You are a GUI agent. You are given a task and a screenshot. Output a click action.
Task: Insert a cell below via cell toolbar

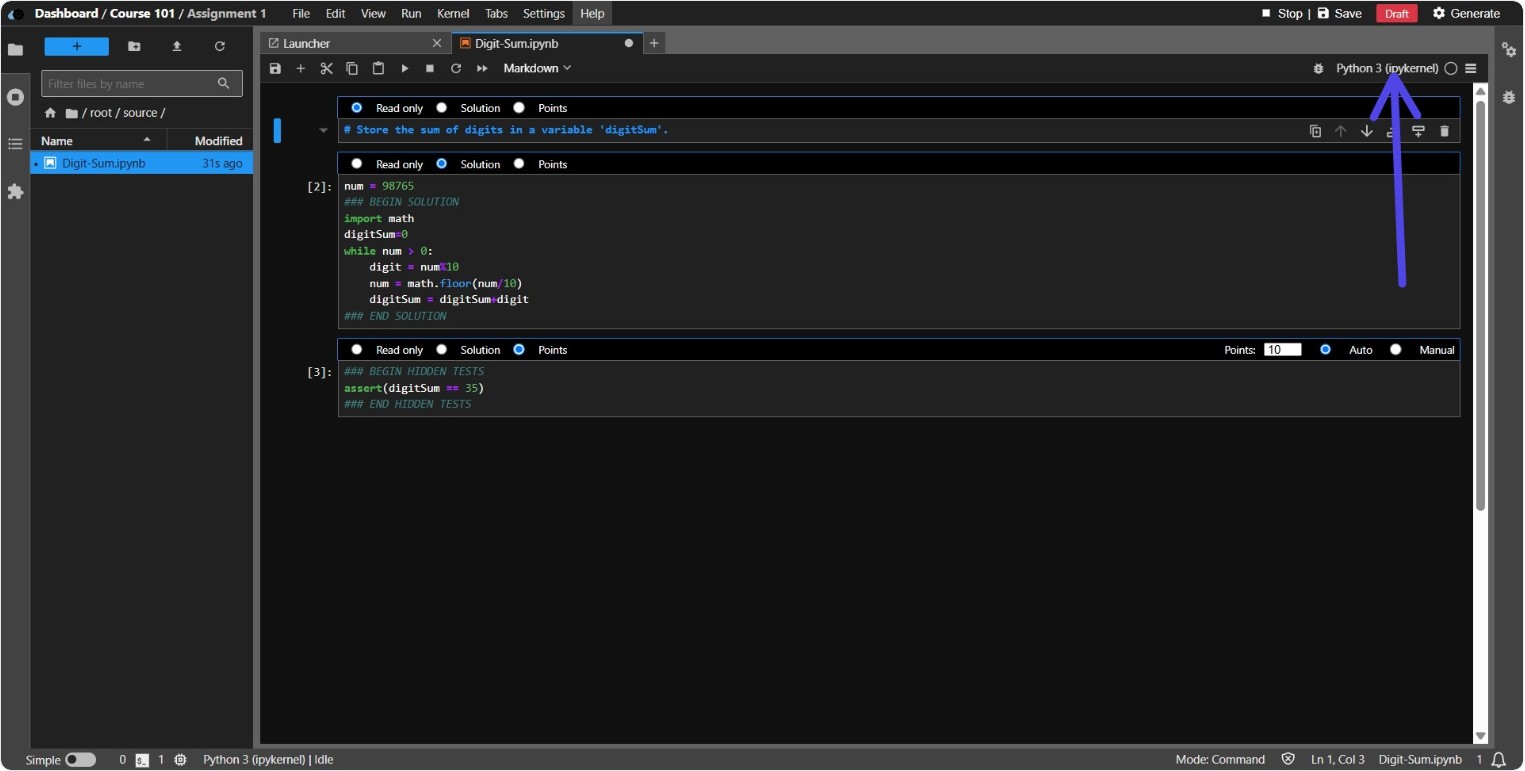1418,131
